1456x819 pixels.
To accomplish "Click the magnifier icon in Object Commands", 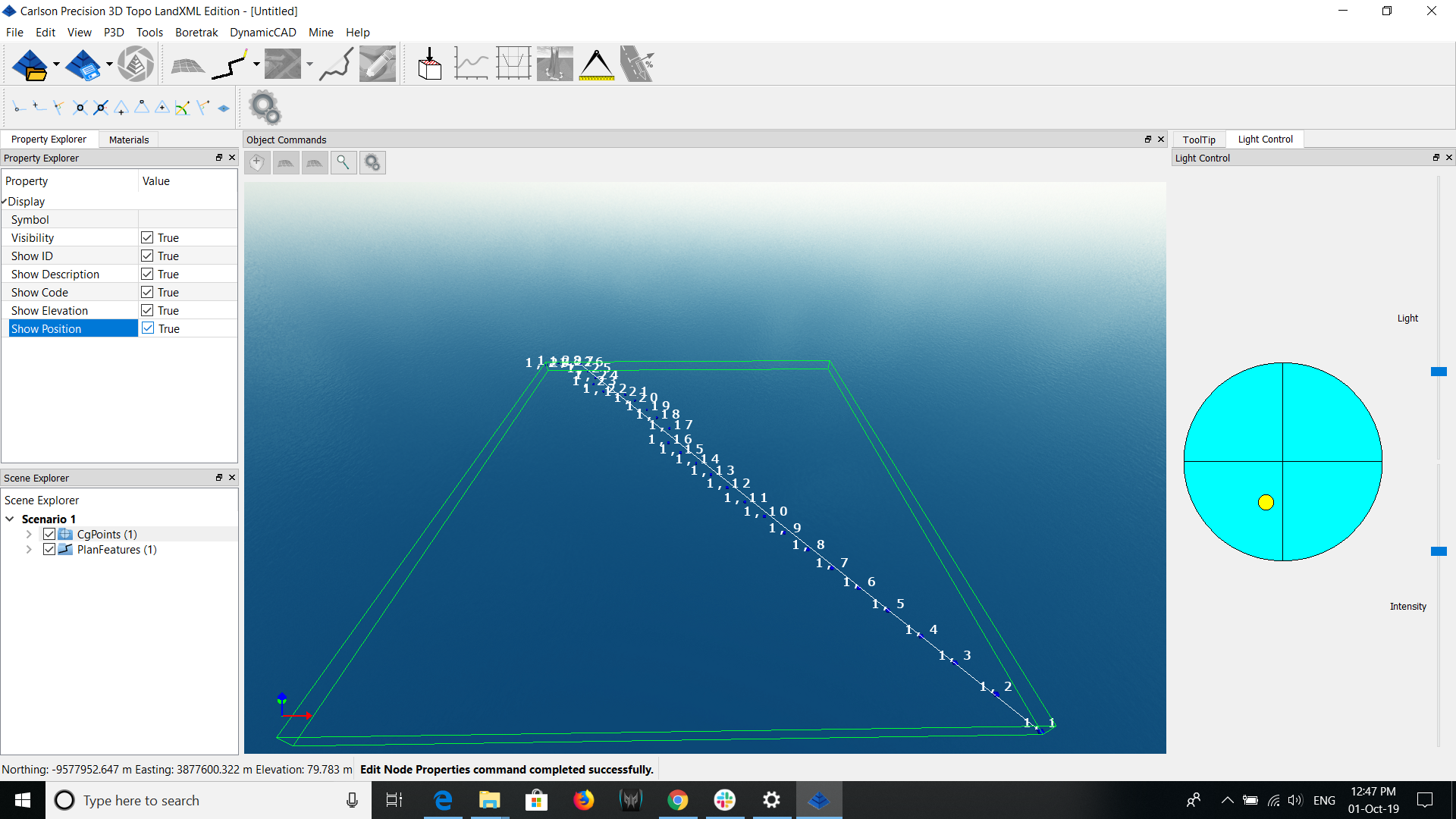I will (344, 162).
